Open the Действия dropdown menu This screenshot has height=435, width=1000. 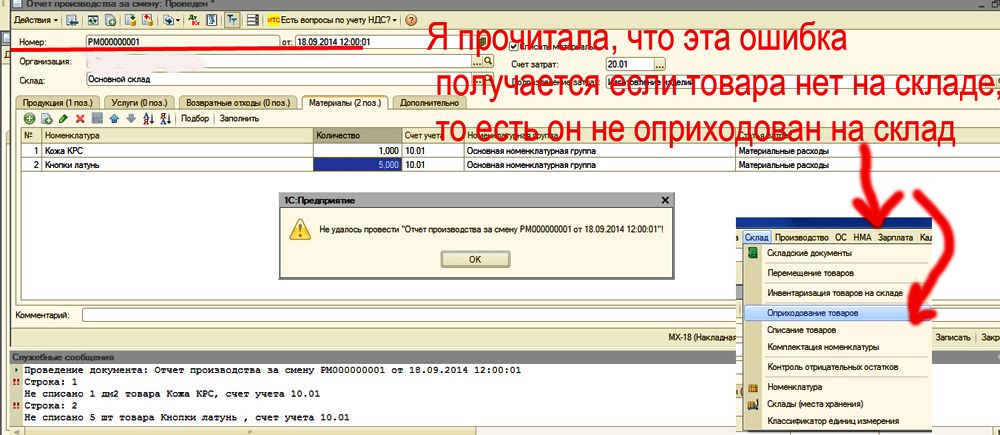pos(36,20)
